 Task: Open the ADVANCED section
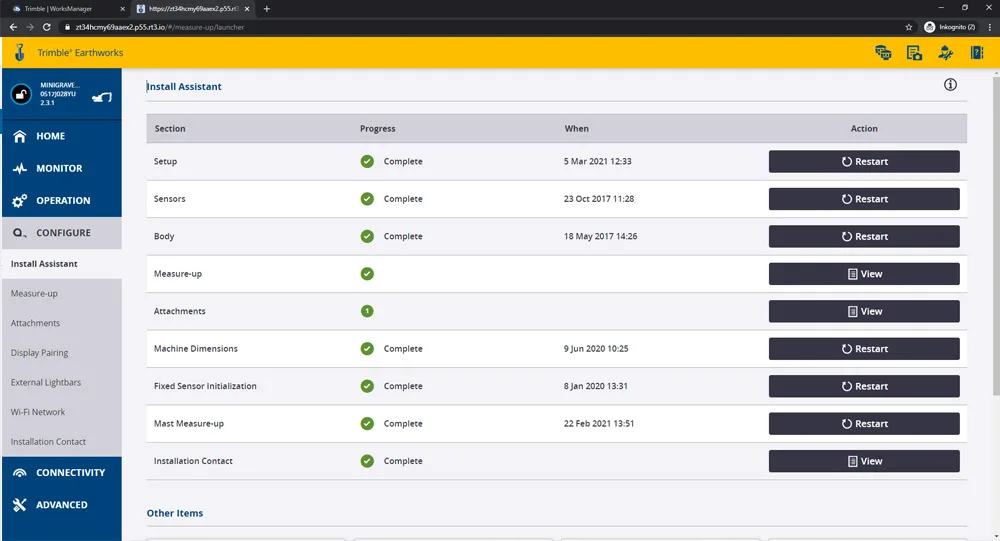tap(61, 505)
